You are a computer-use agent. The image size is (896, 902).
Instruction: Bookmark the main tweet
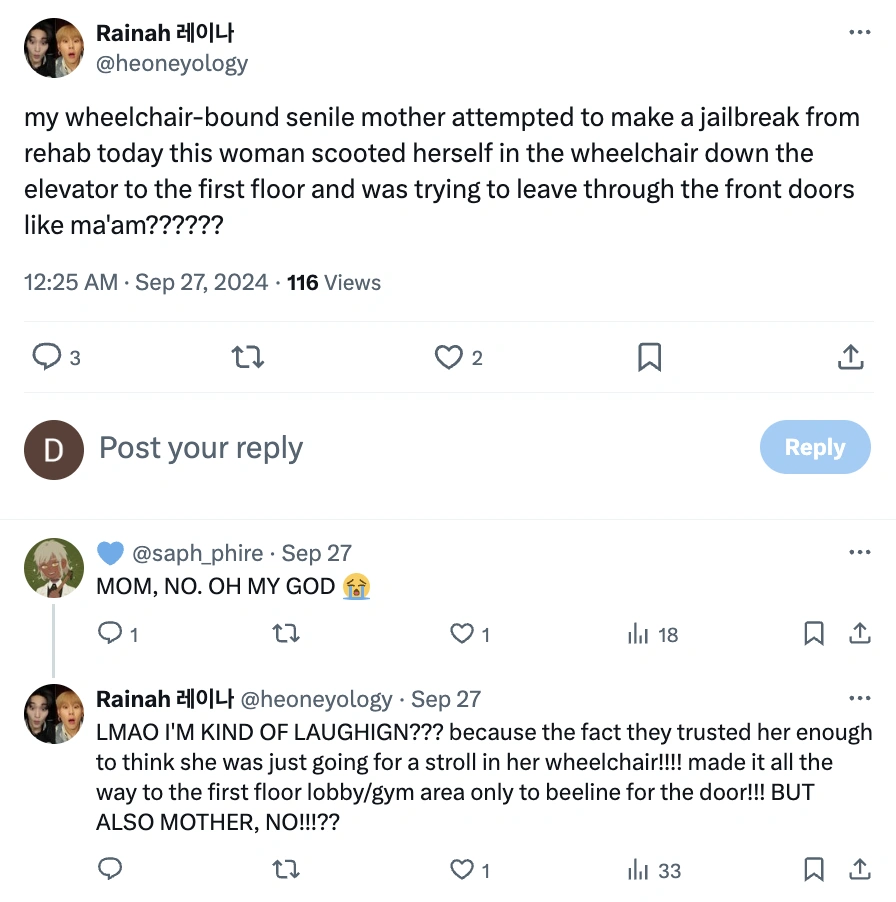pyautogui.click(x=650, y=357)
